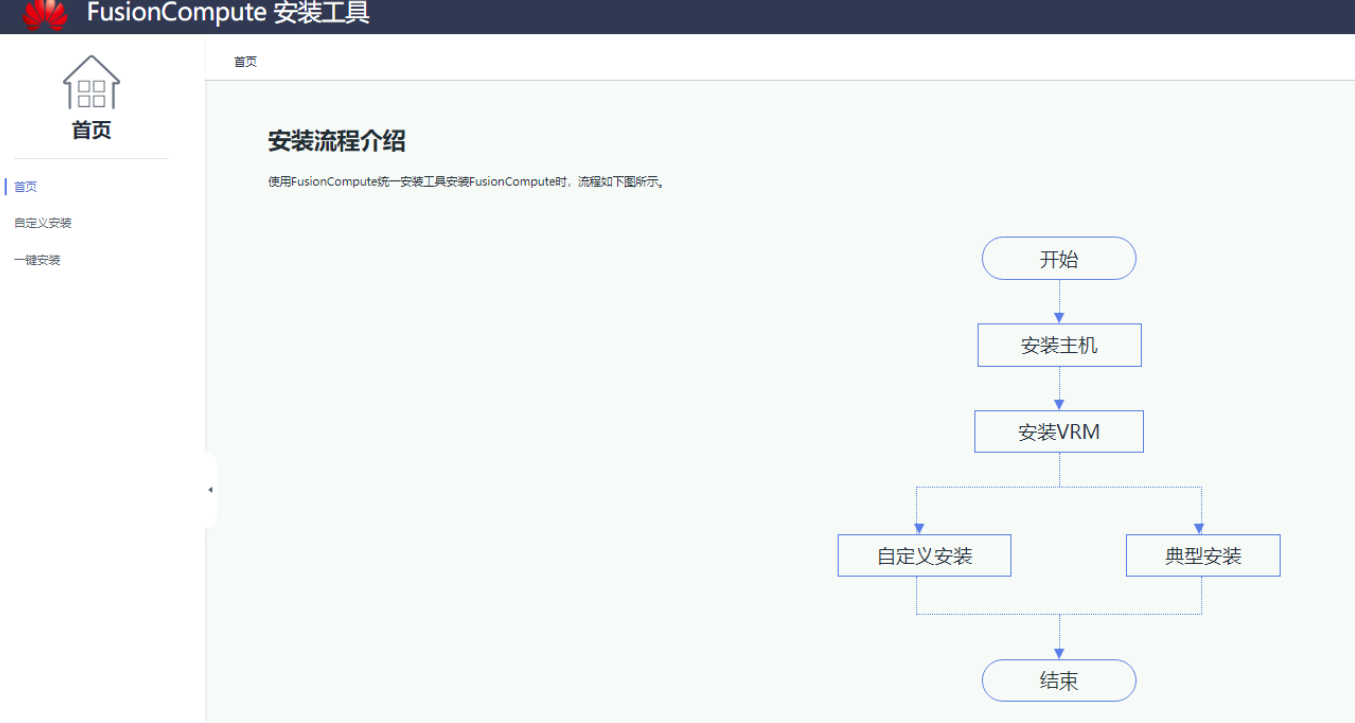Image resolution: width=1355 pixels, height=723 pixels.
Task: Collapse the sidebar with the small arrow handle
Action: [x=210, y=490]
